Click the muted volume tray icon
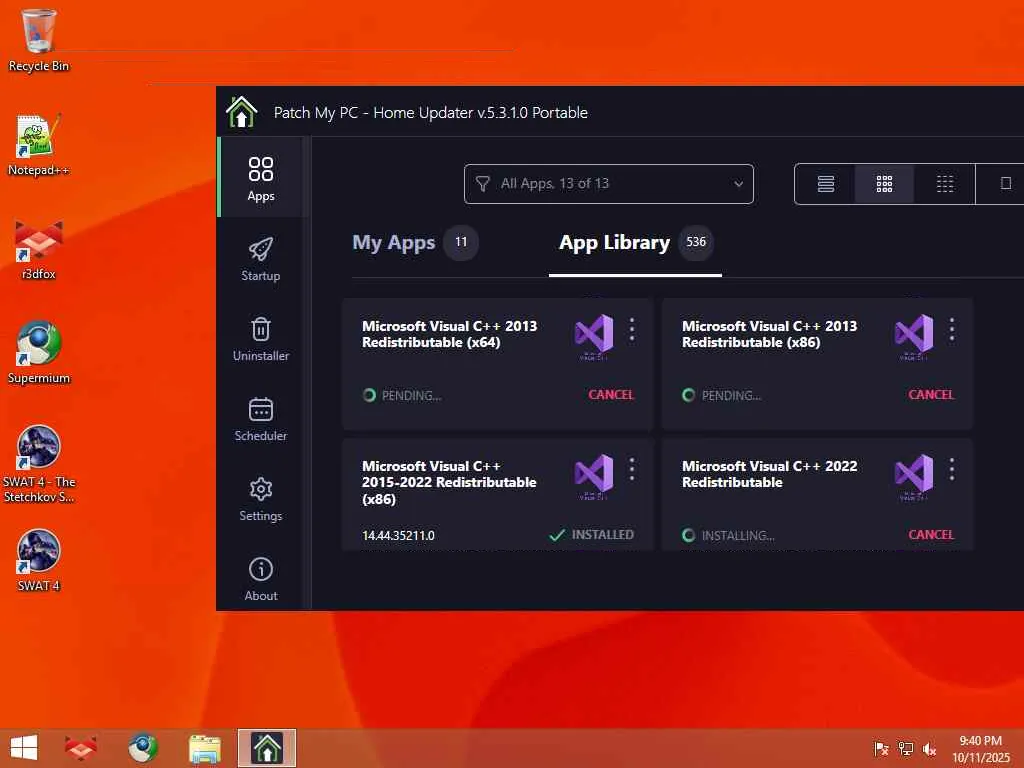The image size is (1024, 768). point(929,748)
